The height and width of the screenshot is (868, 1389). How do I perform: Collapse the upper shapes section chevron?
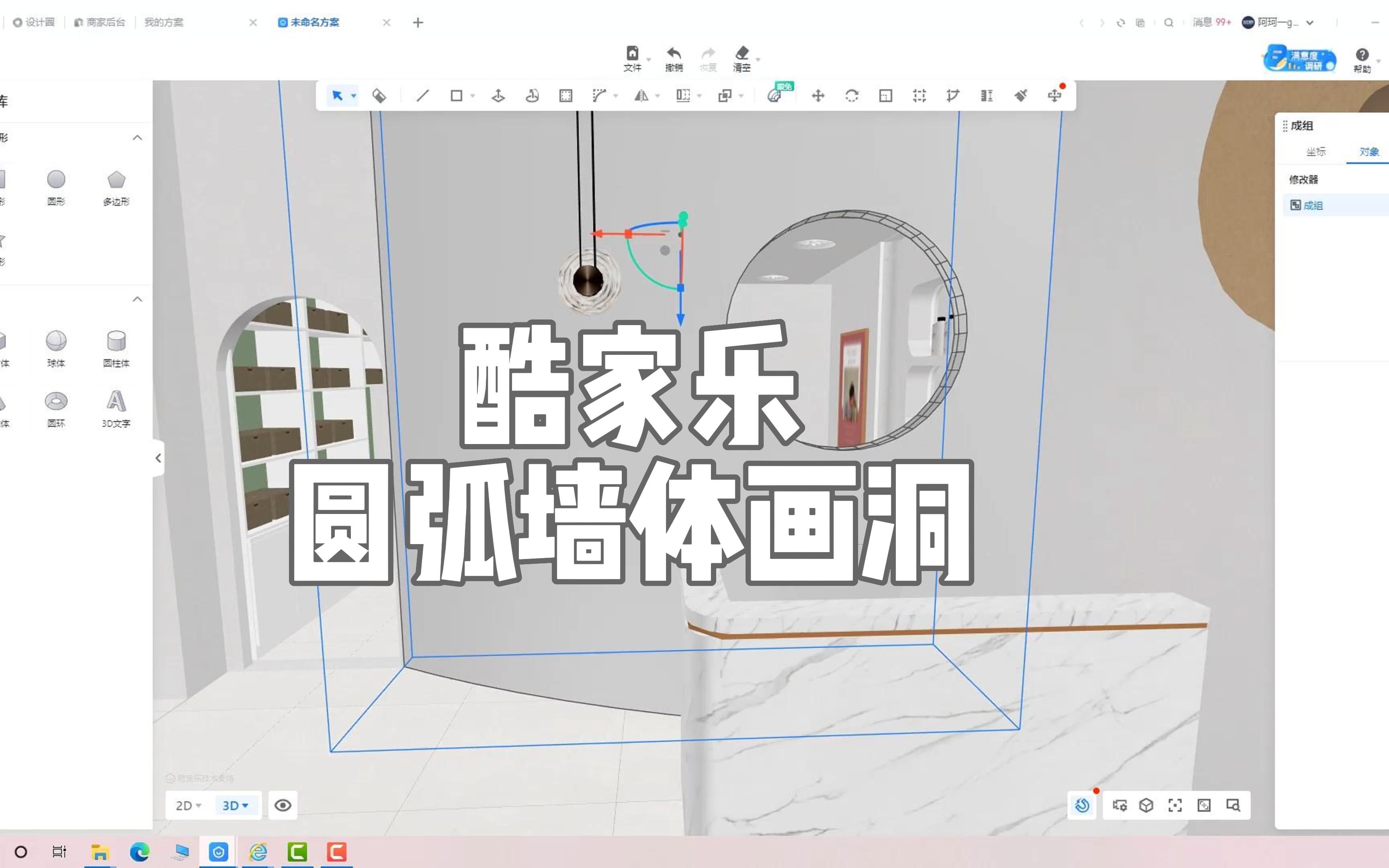coord(137,138)
